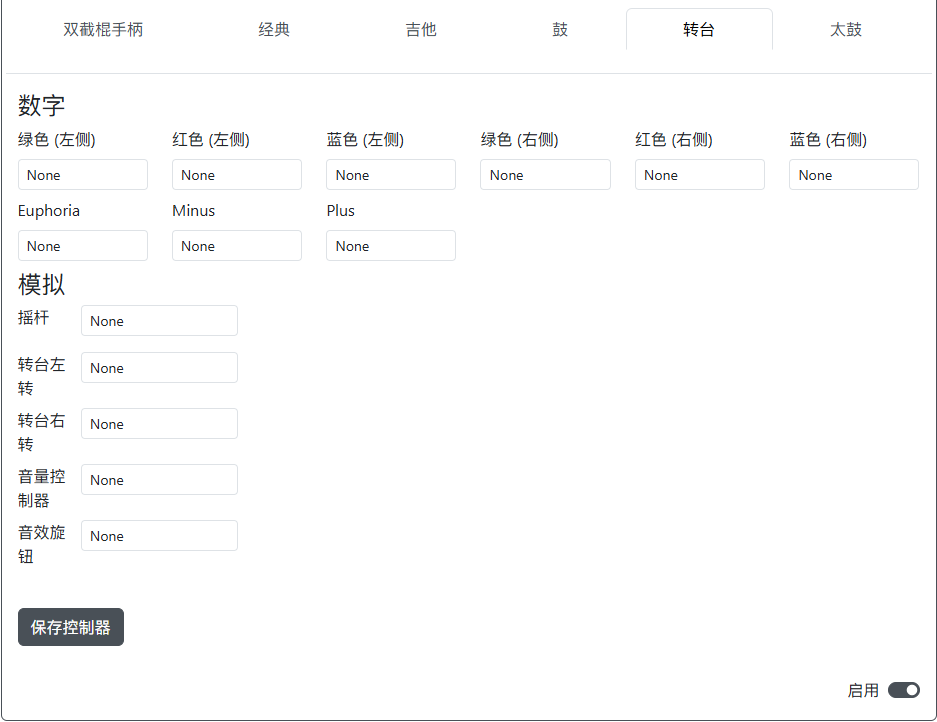Open the 太鼓 tab
937x722 pixels.
tap(845, 29)
